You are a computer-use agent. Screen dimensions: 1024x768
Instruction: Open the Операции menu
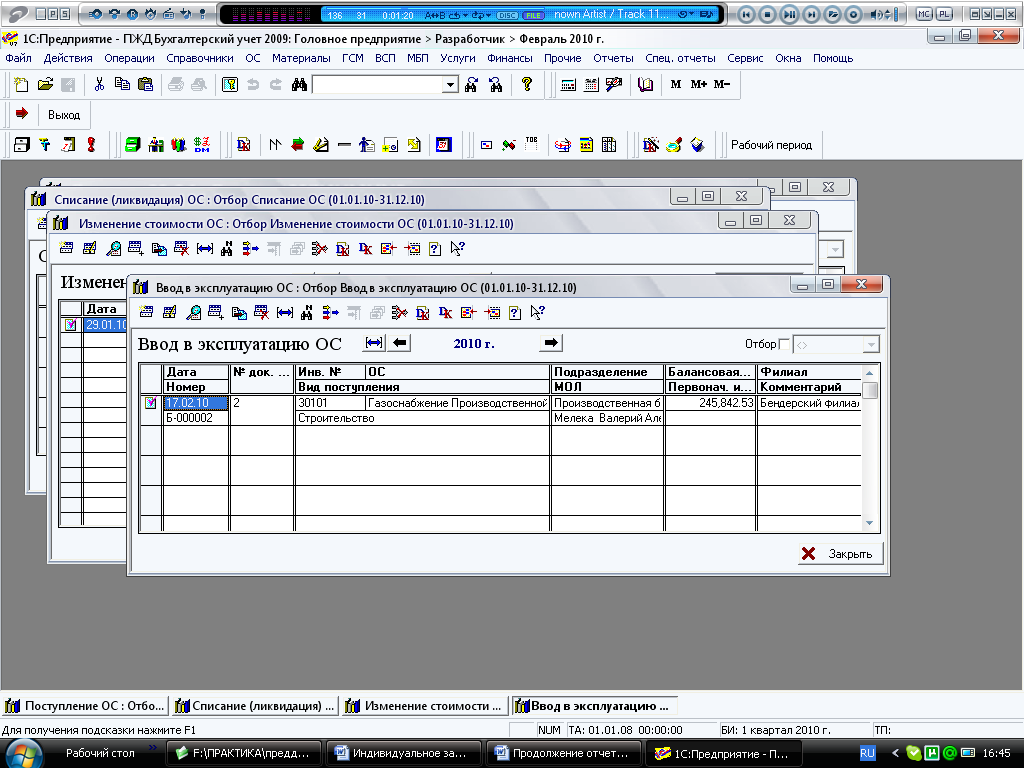pyautogui.click(x=129, y=58)
